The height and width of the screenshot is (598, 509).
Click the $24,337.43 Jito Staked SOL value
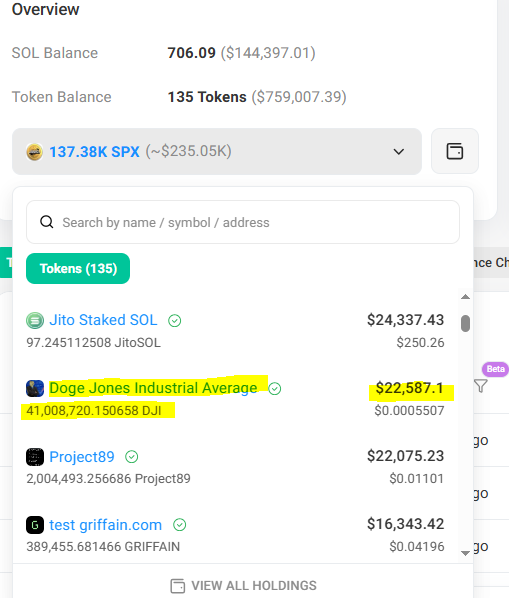point(405,320)
